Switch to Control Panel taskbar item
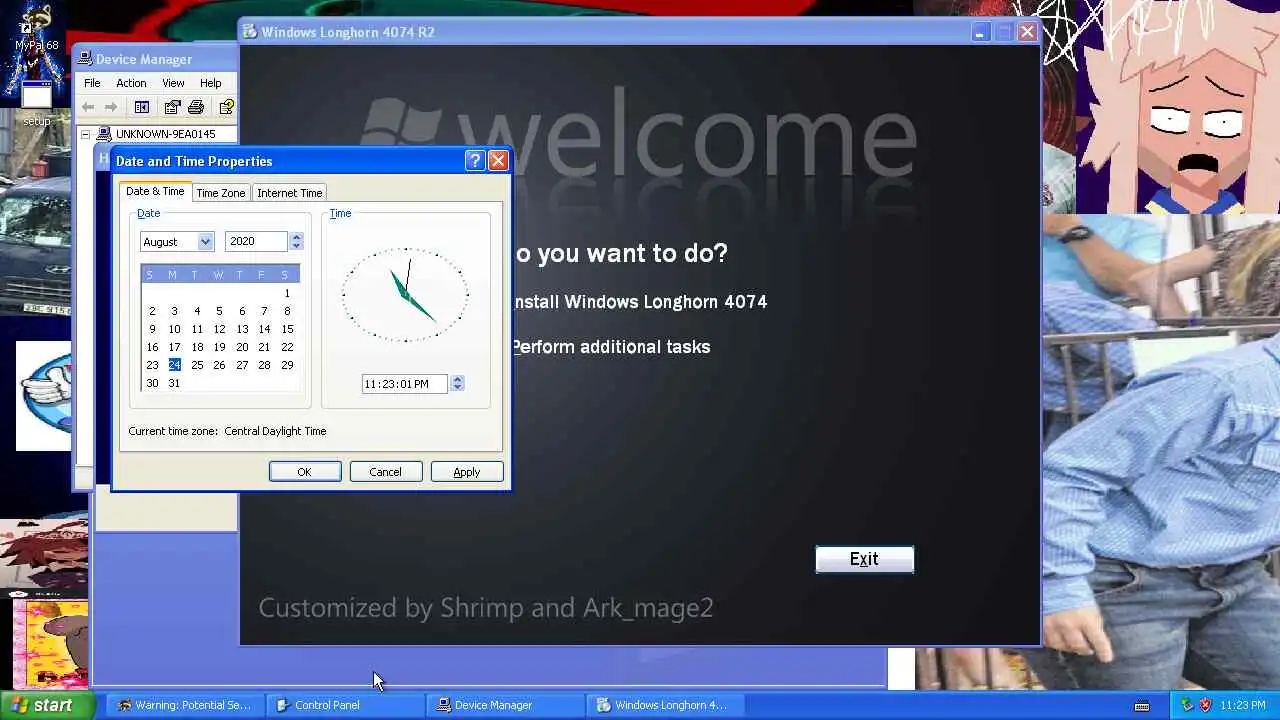1280x720 pixels. pyautogui.click(x=345, y=705)
